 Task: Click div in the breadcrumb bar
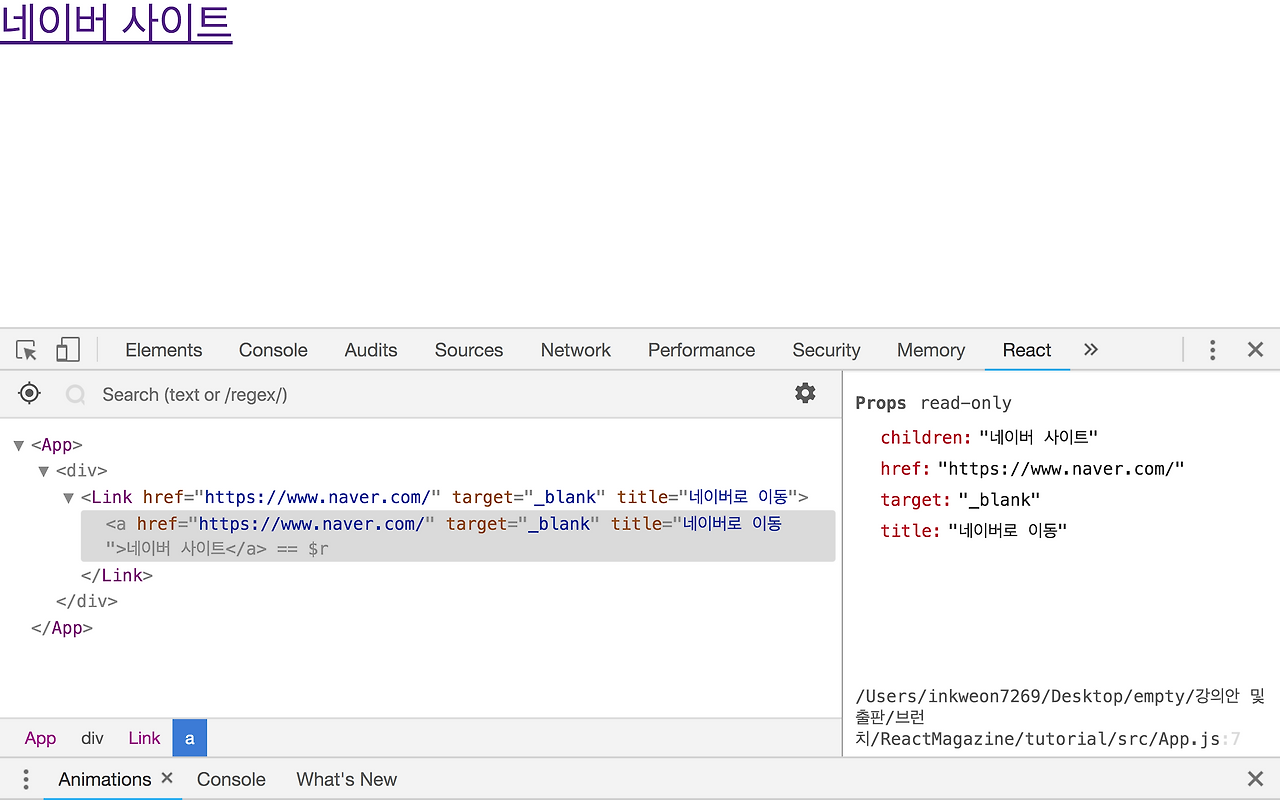(92, 738)
